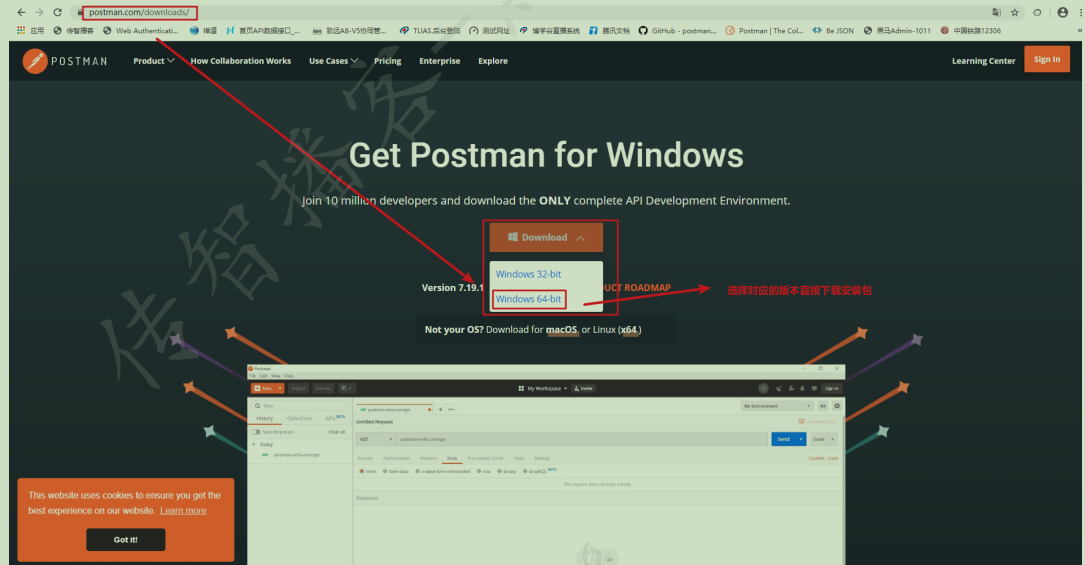Open the 博学谷直播系统 bookmark

549,30
